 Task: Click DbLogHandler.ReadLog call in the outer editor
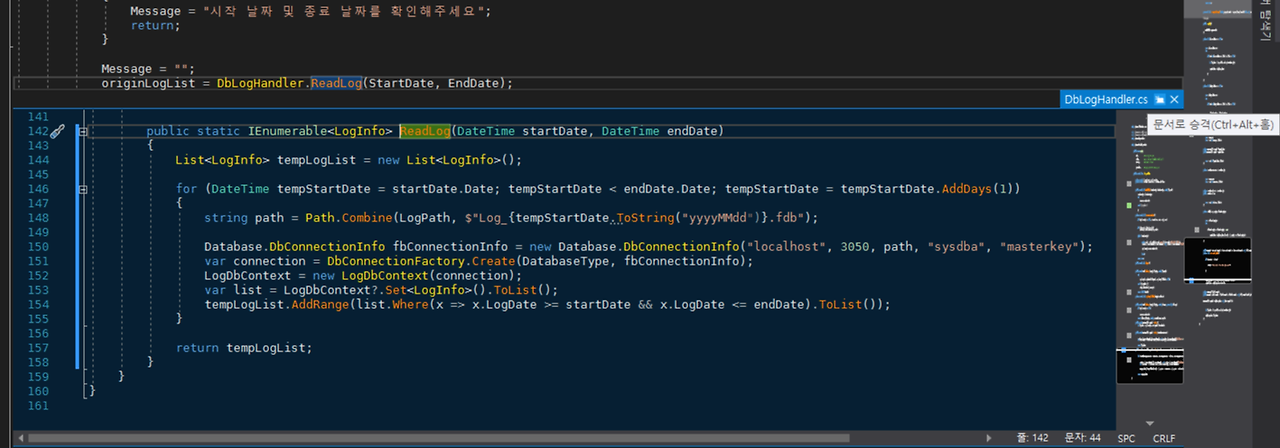288,83
